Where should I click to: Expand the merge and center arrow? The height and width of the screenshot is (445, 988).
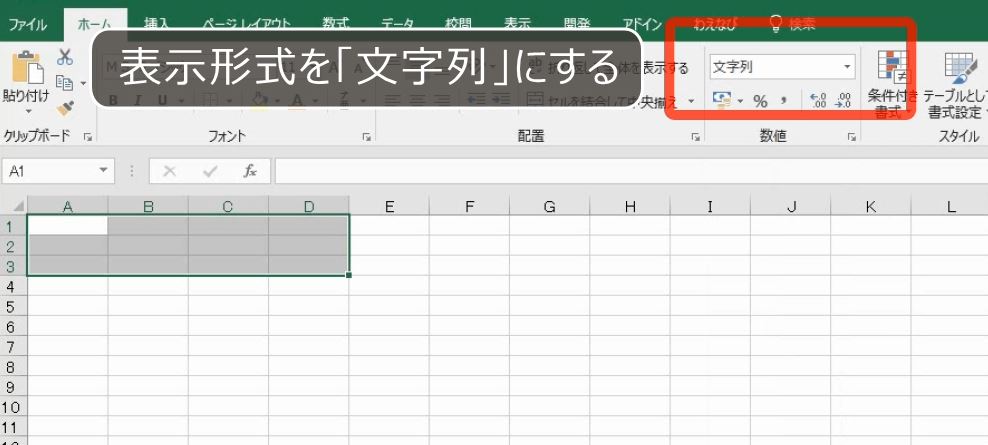pos(691,100)
